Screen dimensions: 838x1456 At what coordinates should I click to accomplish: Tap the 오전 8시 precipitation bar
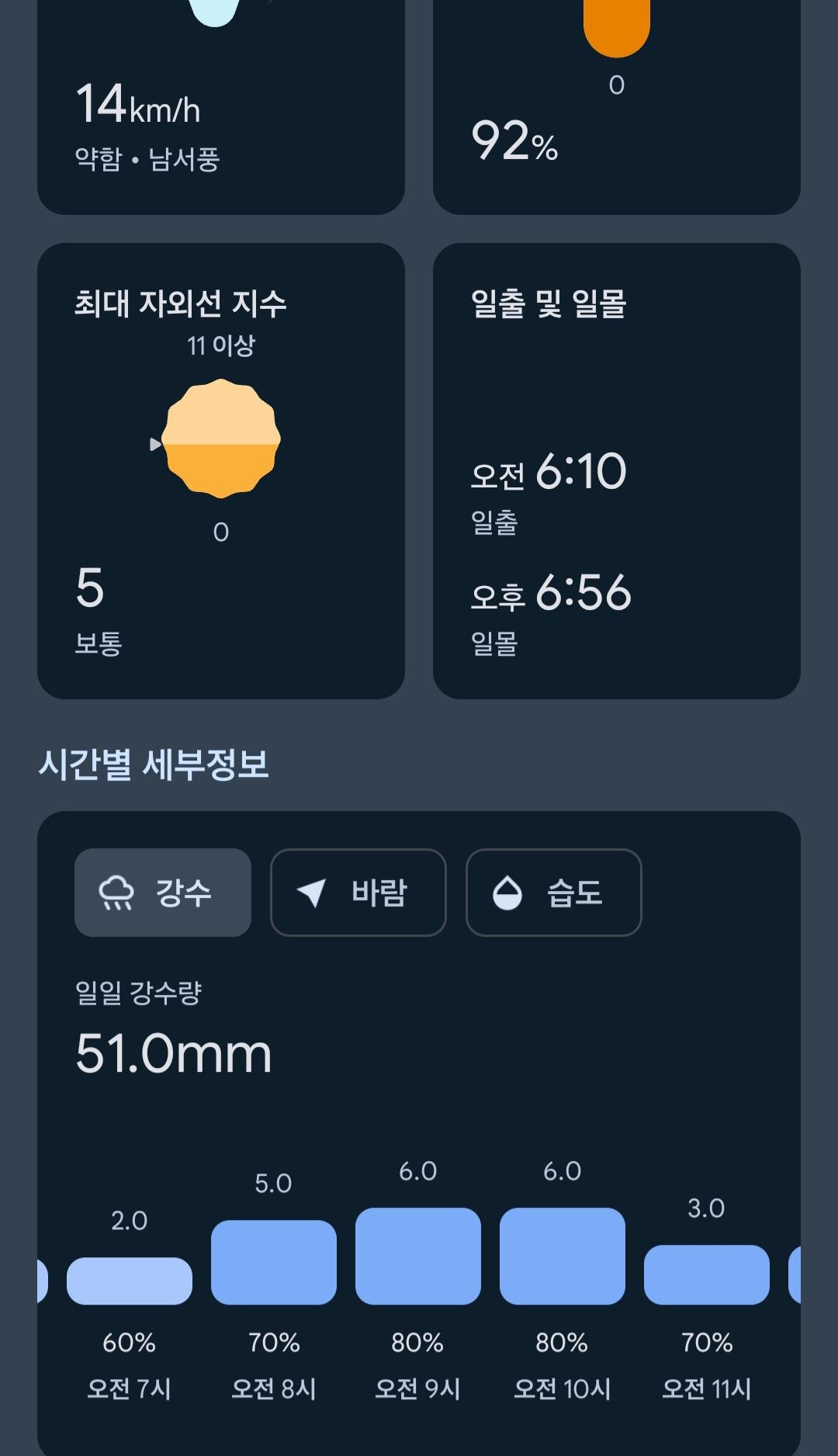click(274, 1262)
